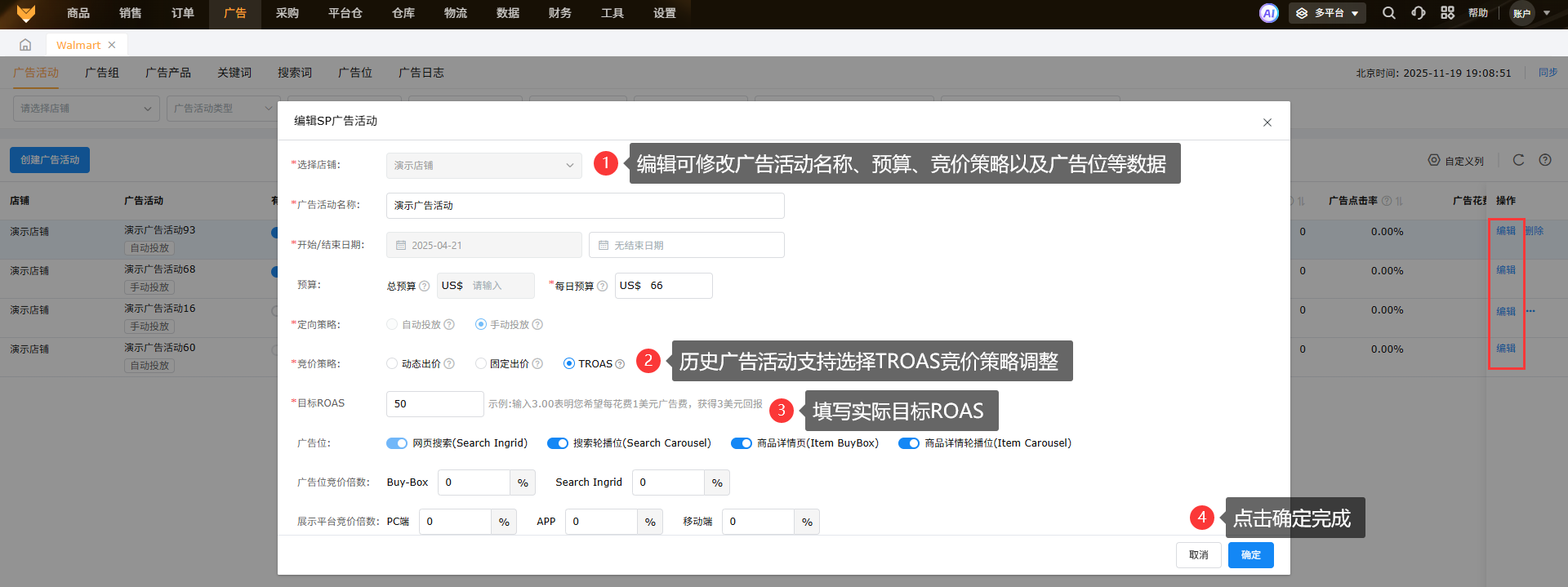Viewport: 1568px width, 587px height.
Task: Close the Walmart tab
Action: coord(112,45)
